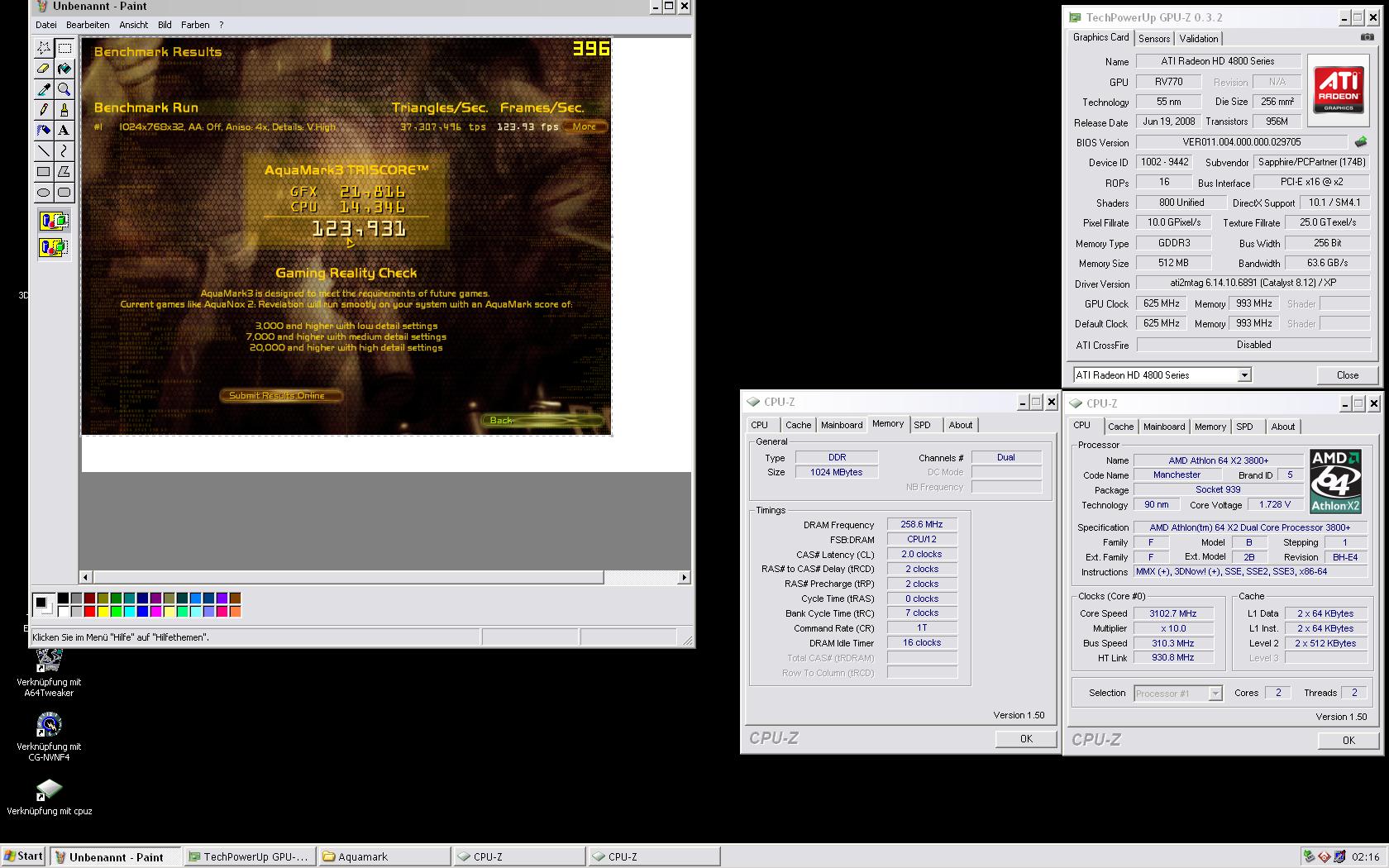Click the Core Speed value 3102.7 MHz
Image resolution: width=1389 pixels, height=868 pixels.
1173,613
